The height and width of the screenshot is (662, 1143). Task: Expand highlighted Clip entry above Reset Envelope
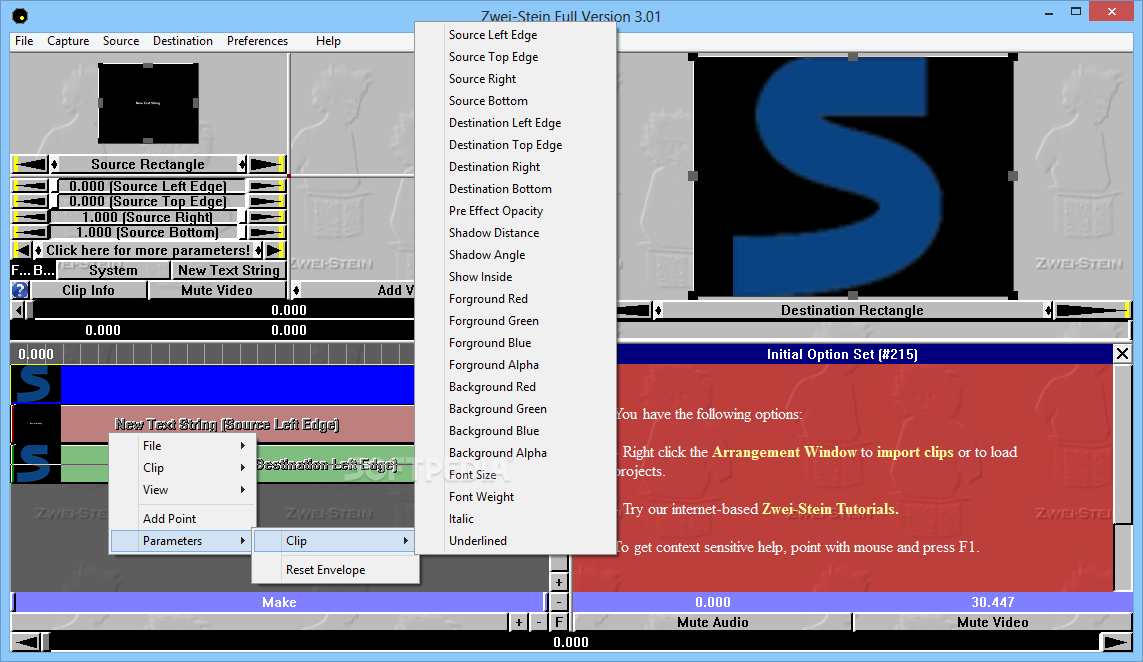point(335,540)
